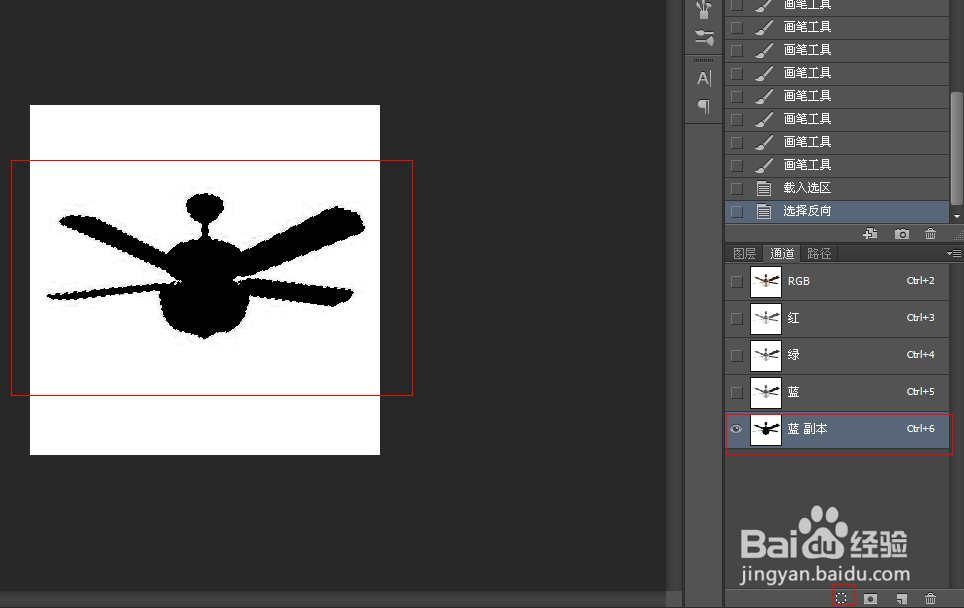
Task: Click the 红 channel thumbnail
Action: pyautogui.click(x=766, y=318)
